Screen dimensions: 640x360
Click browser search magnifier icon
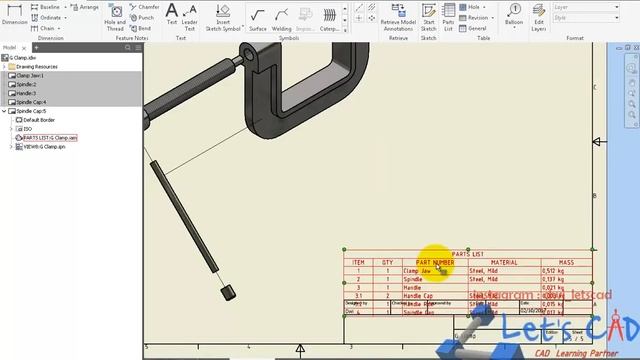pos(128,48)
